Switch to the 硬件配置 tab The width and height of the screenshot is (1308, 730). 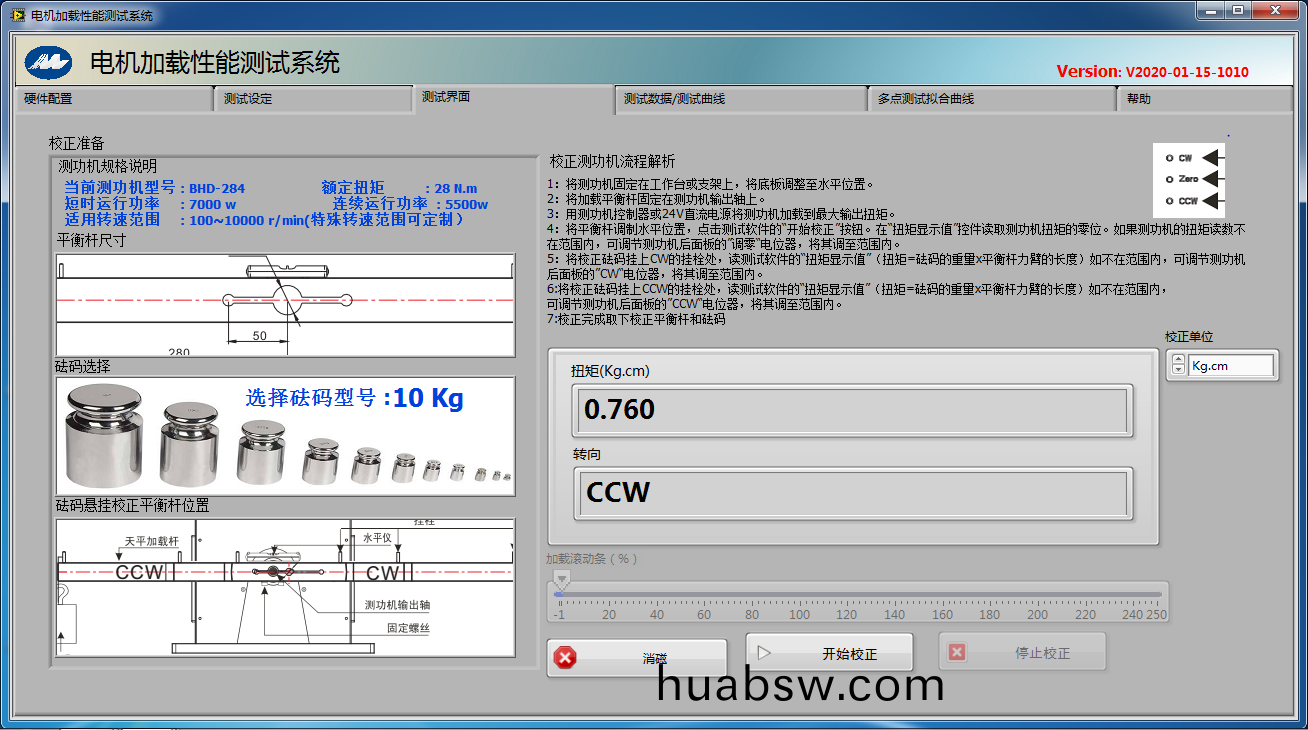tap(110, 99)
